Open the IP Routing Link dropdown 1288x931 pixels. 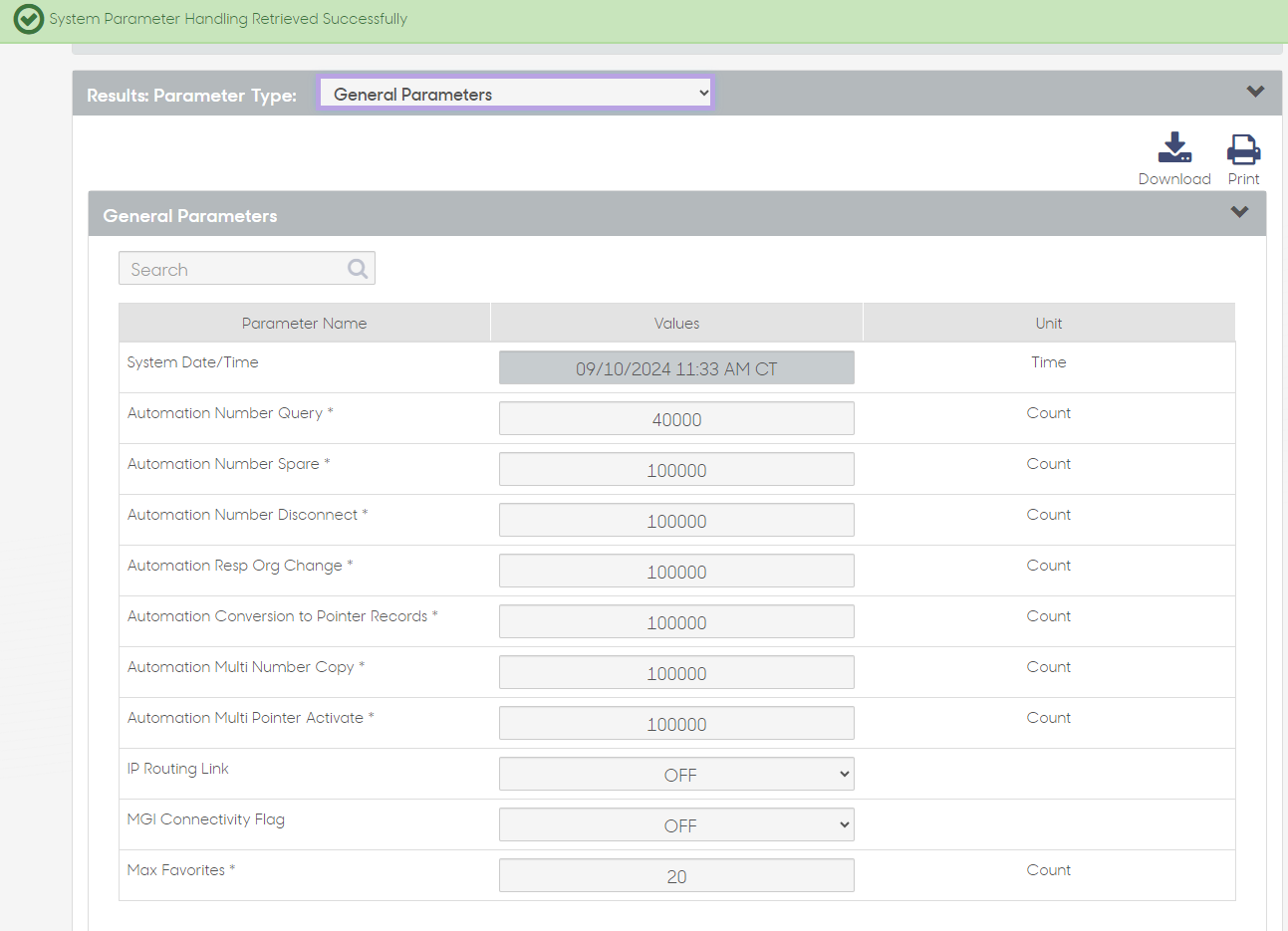point(676,774)
